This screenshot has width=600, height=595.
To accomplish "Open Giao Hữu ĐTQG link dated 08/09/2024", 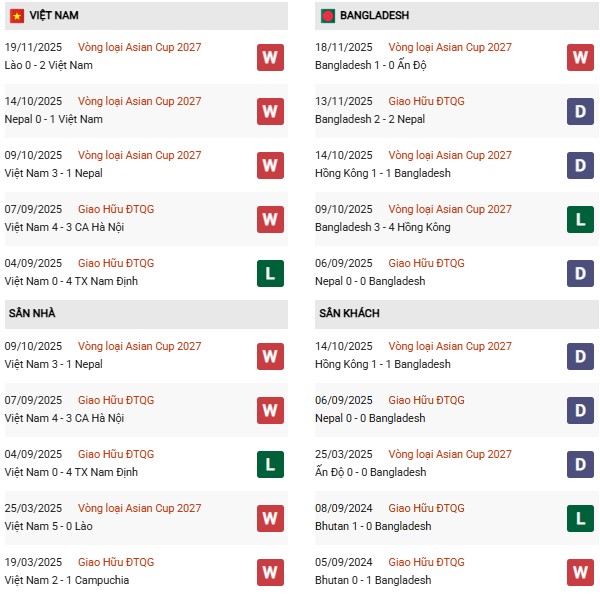I will click(x=426, y=508).
